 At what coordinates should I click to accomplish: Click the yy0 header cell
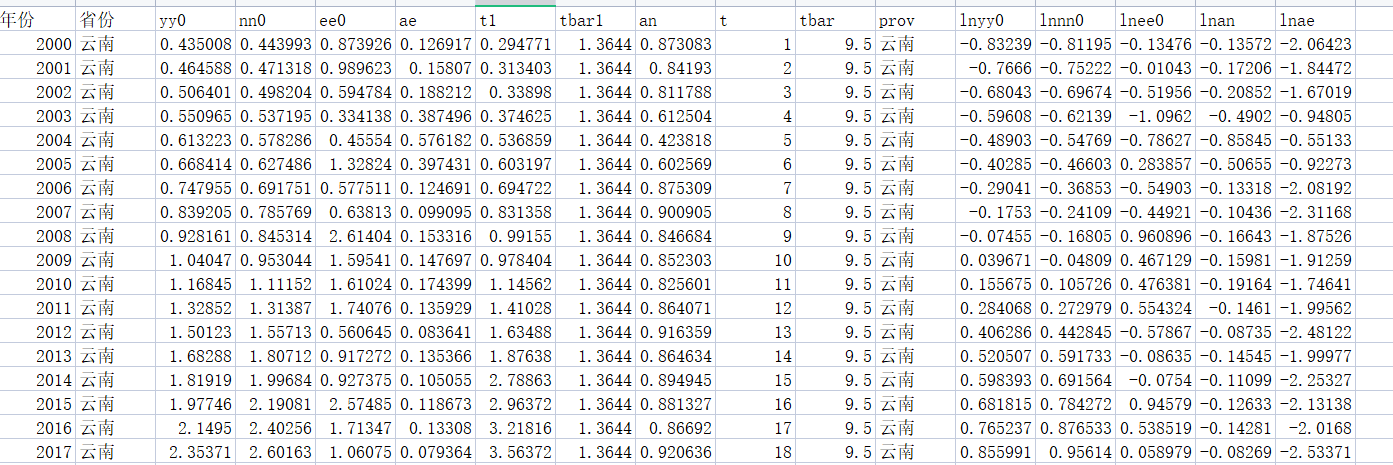pyautogui.click(x=196, y=20)
